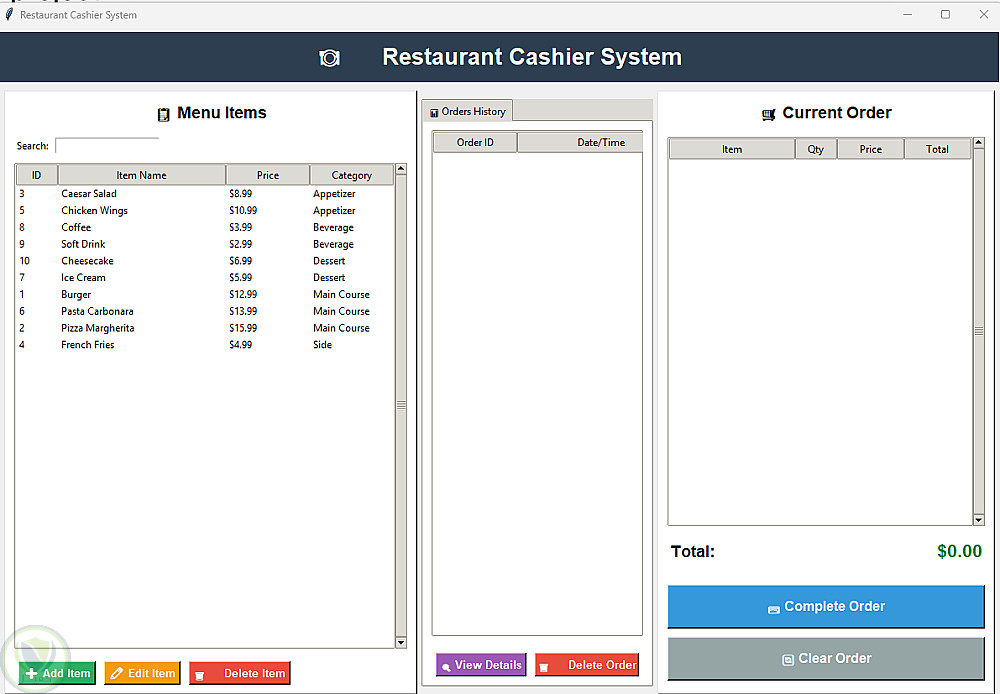Click the Clear Order button

pyautogui.click(x=826, y=658)
